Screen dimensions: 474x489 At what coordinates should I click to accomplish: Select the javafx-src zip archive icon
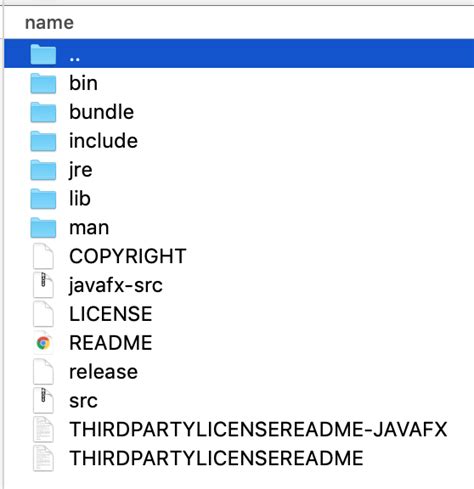pyautogui.click(x=43, y=285)
